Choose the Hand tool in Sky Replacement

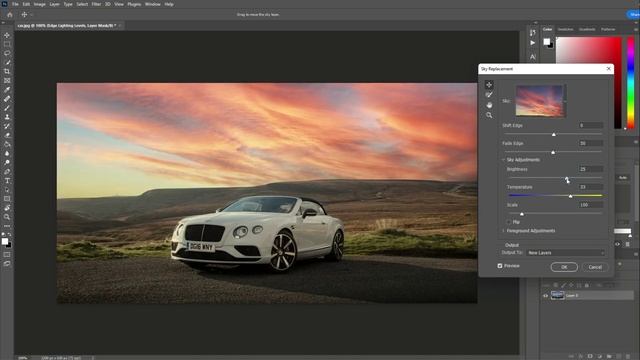pyautogui.click(x=489, y=105)
